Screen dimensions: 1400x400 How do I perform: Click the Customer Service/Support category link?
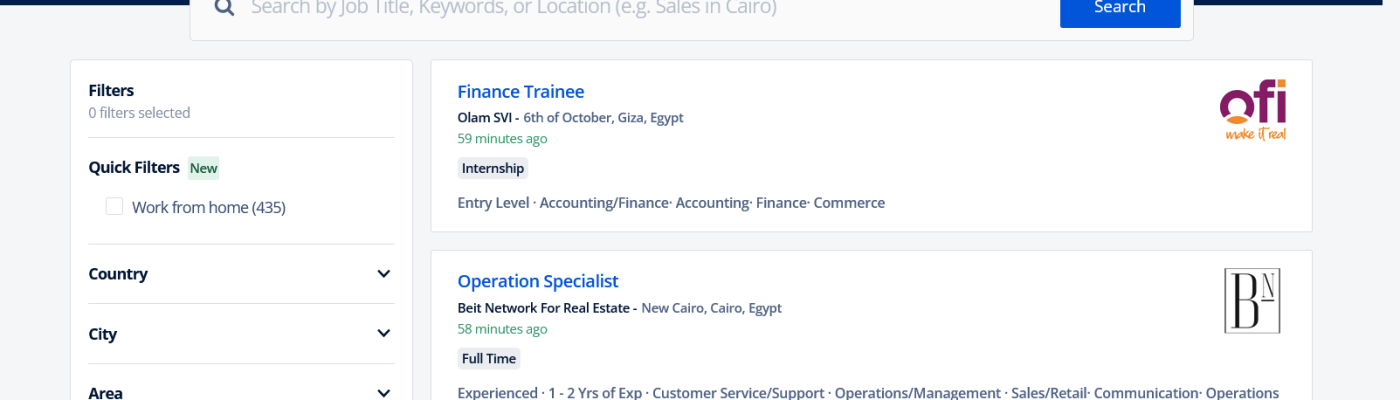tap(738, 393)
